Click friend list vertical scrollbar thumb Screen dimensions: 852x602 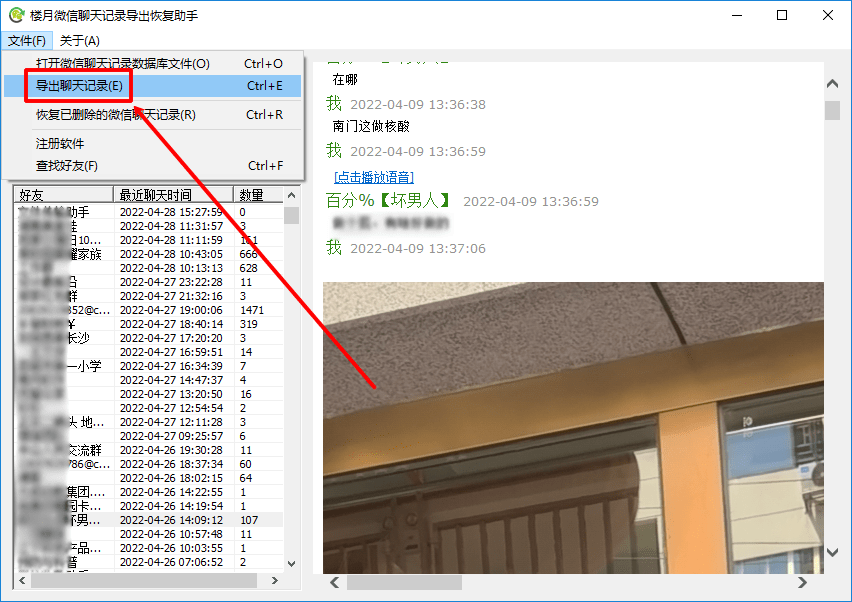291,215
